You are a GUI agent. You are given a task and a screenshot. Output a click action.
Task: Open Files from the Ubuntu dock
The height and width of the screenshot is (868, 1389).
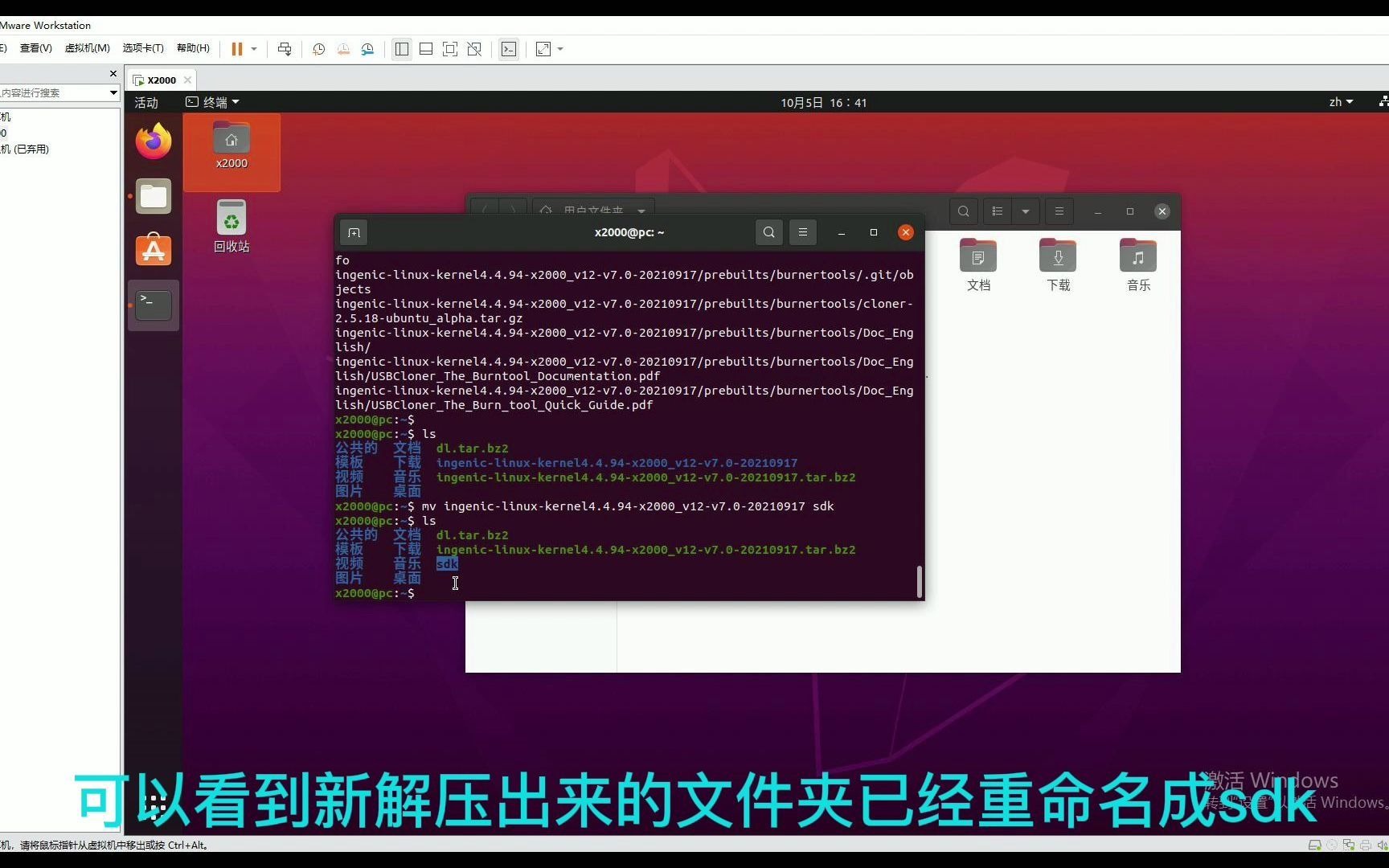click(x=154, y=196)
